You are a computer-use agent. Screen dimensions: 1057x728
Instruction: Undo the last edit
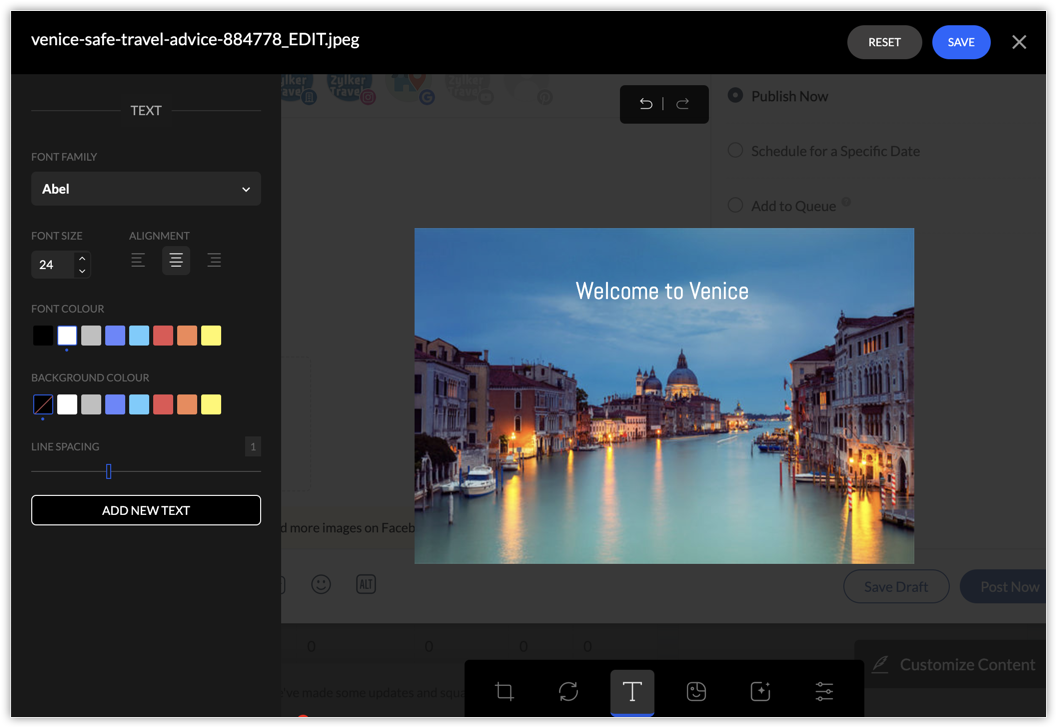click(646, 104)
